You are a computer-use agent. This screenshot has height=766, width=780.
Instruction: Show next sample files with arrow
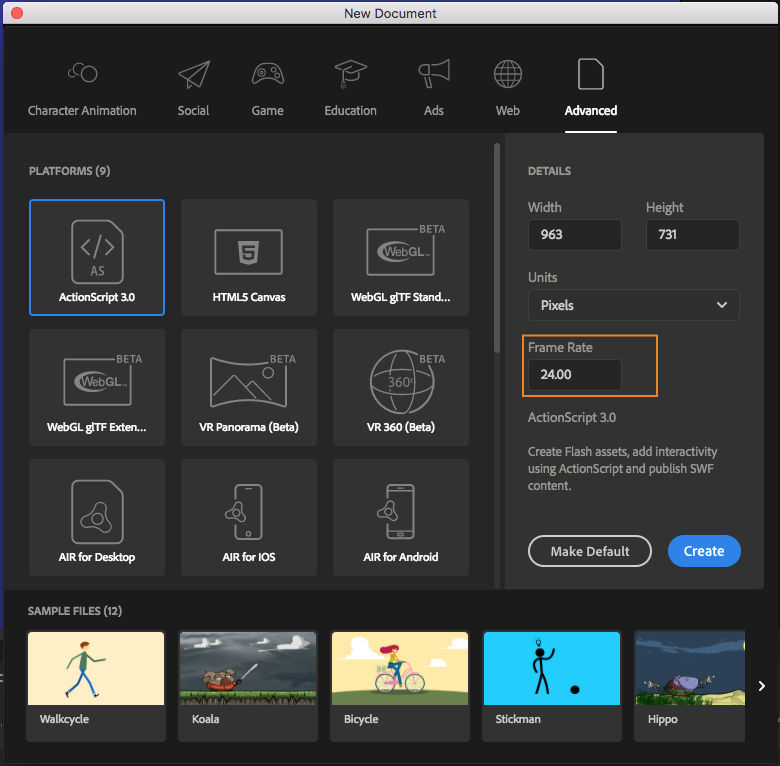pyautogui.click(x=762, y=686)
